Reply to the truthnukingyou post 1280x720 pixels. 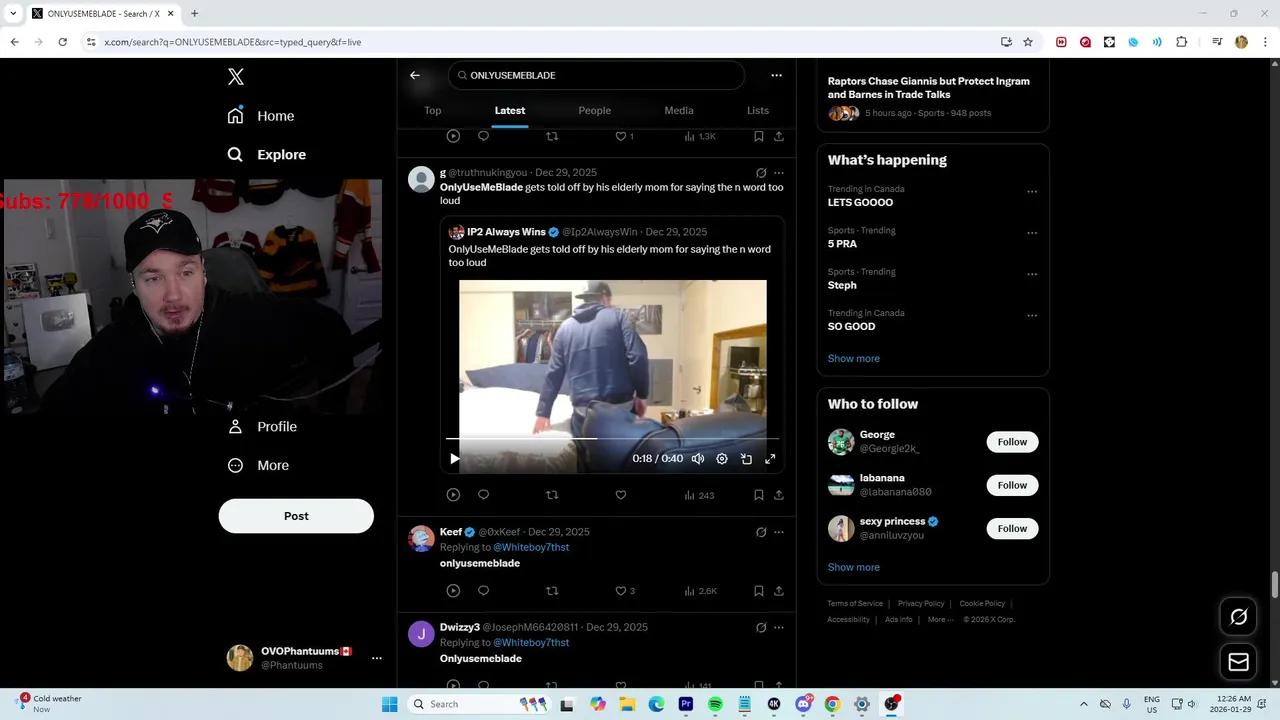pos(483,495)
